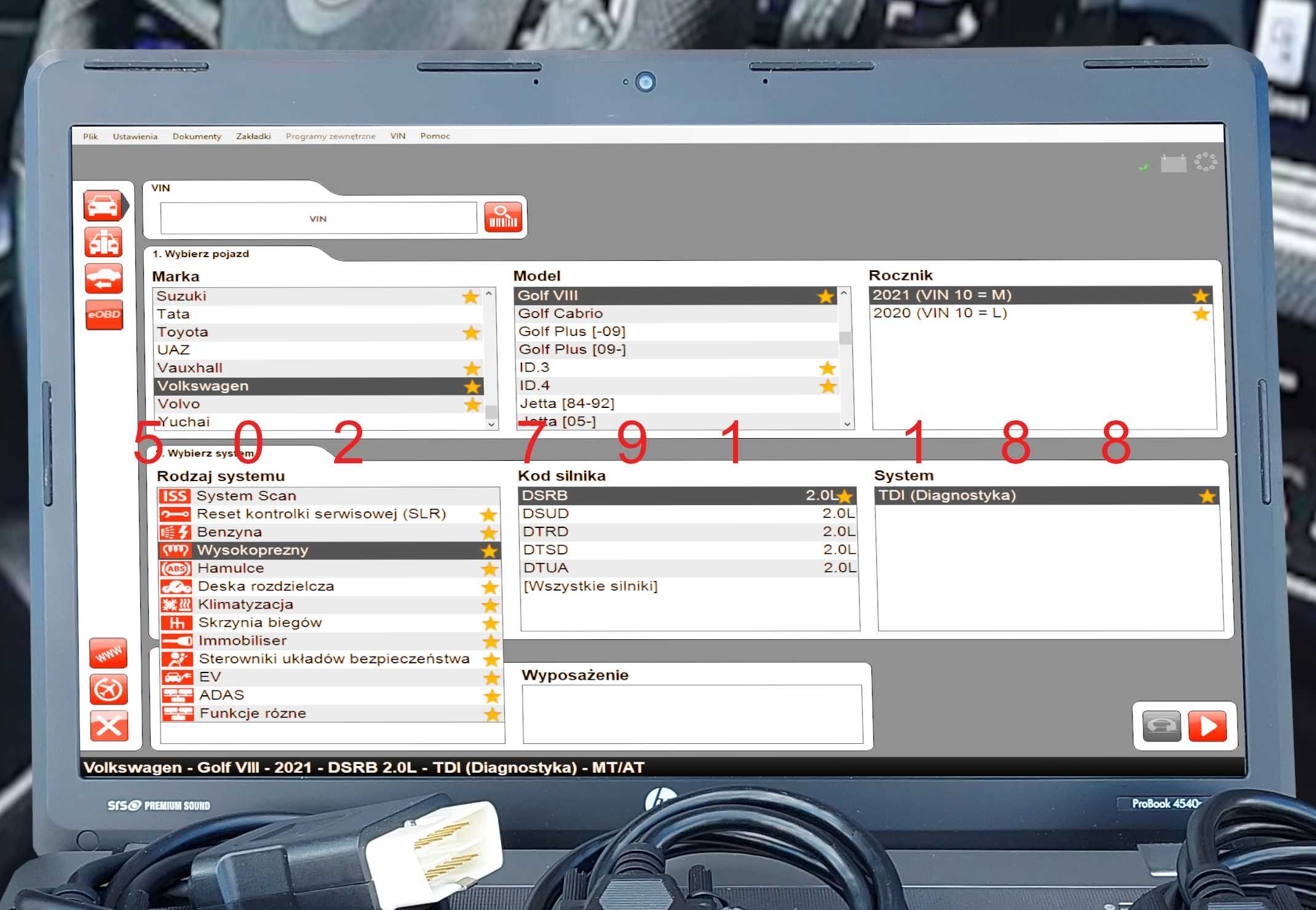Image resolution: width=1316 pixels, height=910 pixels.
Task: Open the Dokumenty menu
Action: (x=197, y=137)
